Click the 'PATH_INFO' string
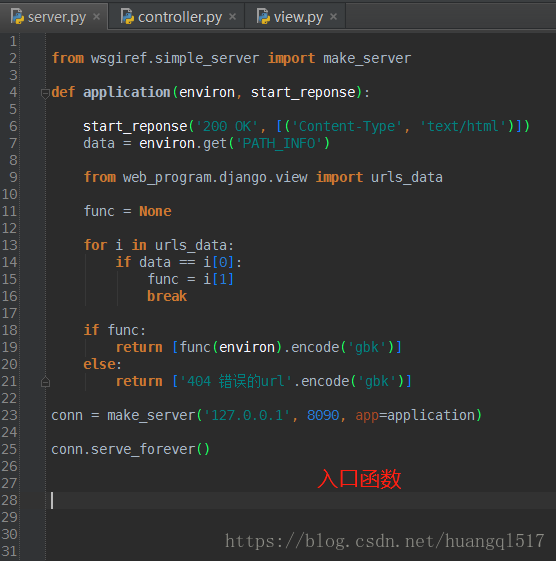Viewport: 556px width, 561px height. point(279,143)
